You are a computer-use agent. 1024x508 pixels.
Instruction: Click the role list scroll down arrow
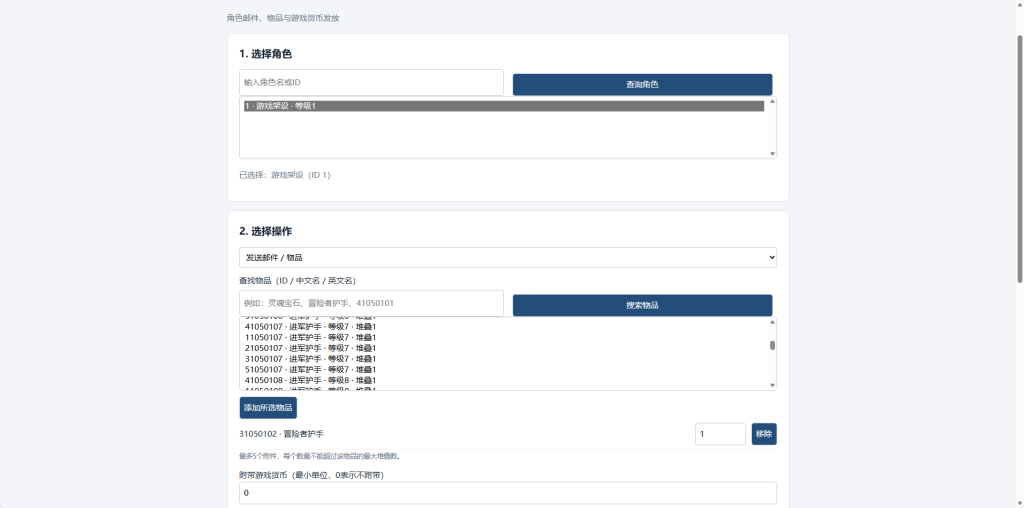coord(773,154)
